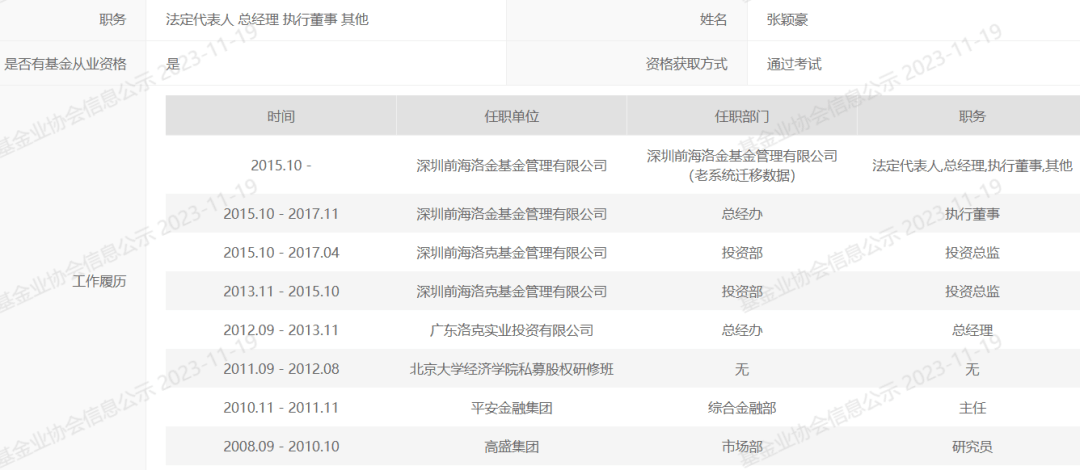
Task: Click 总经办 in the 2015.10 - 2017.11 row
Action: (x=742, y=214)
